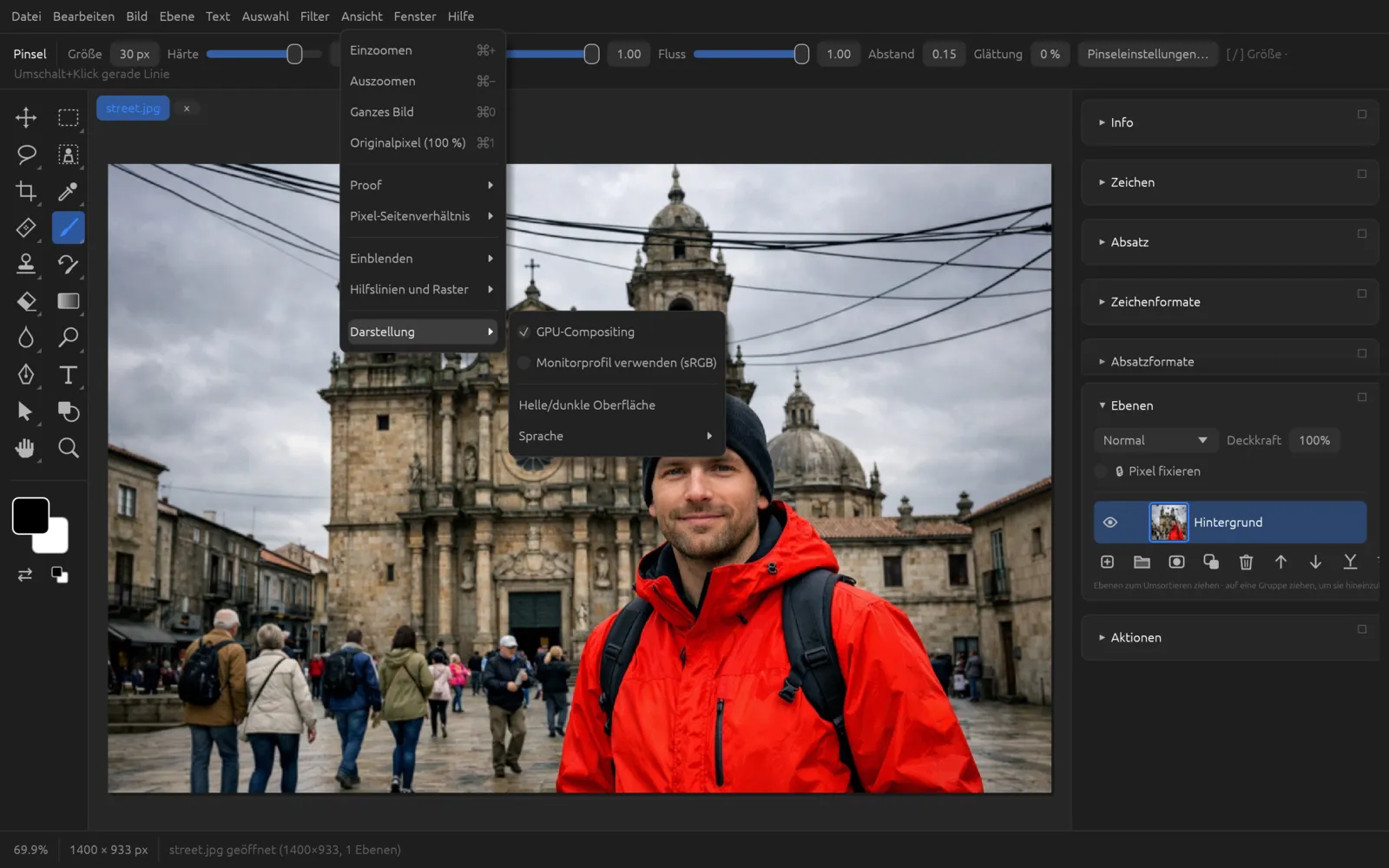Open Pinseleinstellungen… button
This screenshot has width=1389, height=868.
point(1147,54)
